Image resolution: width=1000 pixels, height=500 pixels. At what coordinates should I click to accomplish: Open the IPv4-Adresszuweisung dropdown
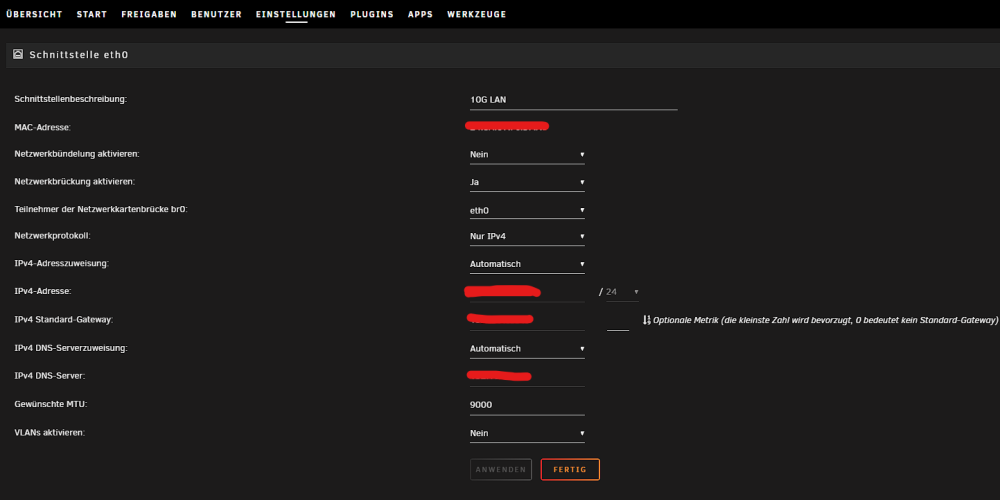(x=527, y=264)
